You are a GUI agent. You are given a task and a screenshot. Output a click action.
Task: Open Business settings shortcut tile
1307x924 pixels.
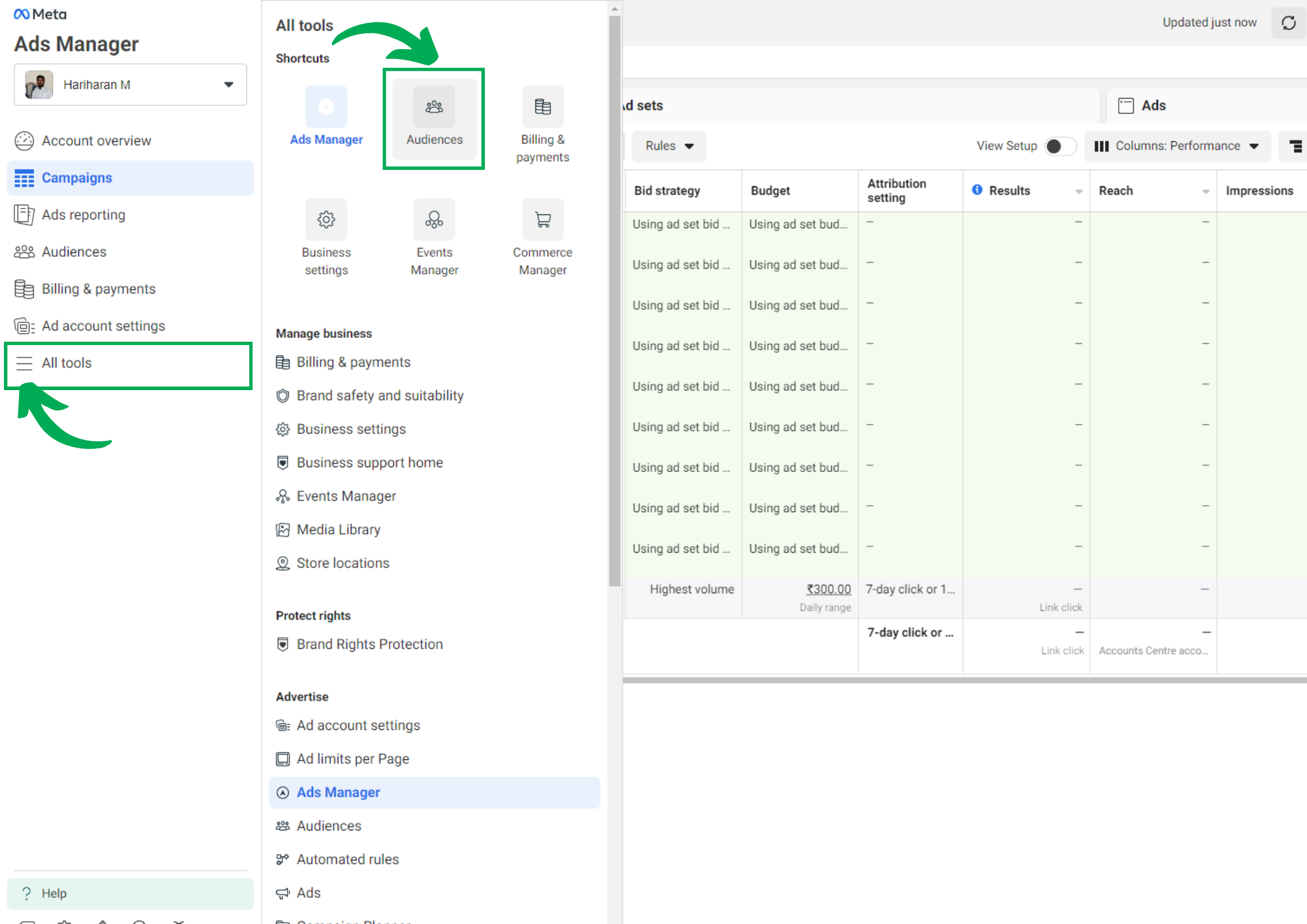tap(326, 238)
